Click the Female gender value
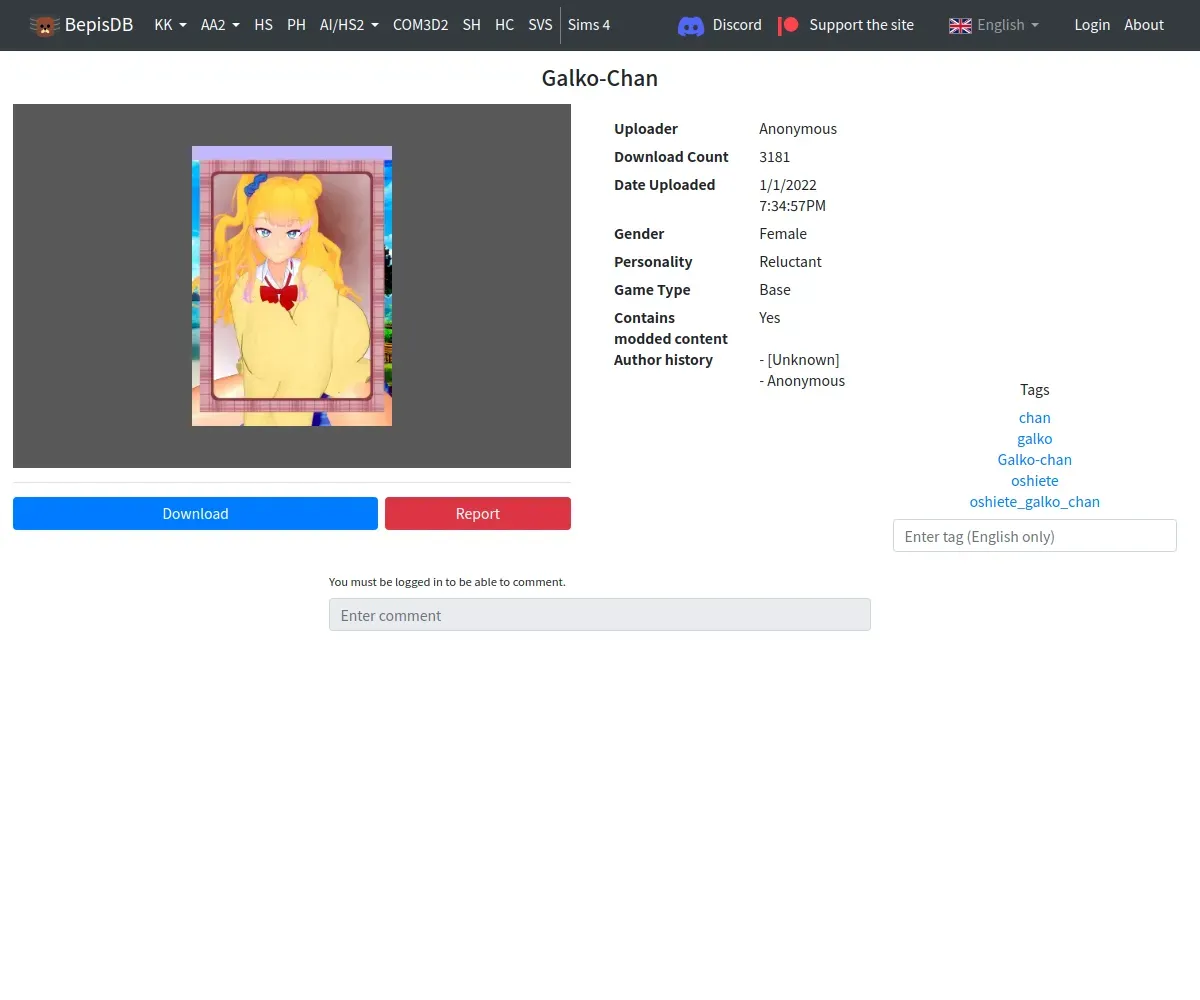Screen dimensions: 1200x1000 coord(783,234)
